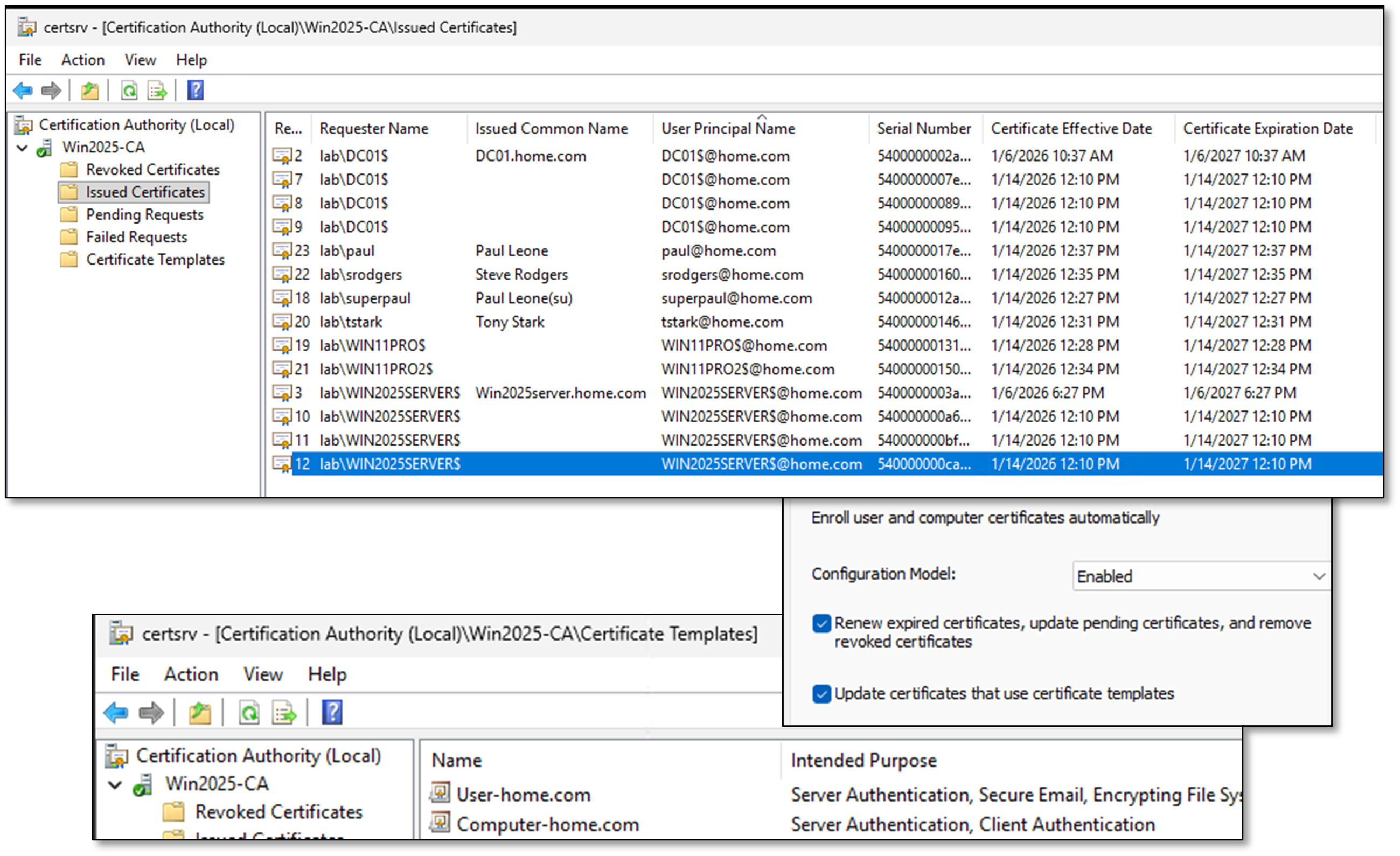The height and width of the screenshot is (856, 1400).
Task: Refresh the Certificate Templates window
Action: [x=249, y=713]
